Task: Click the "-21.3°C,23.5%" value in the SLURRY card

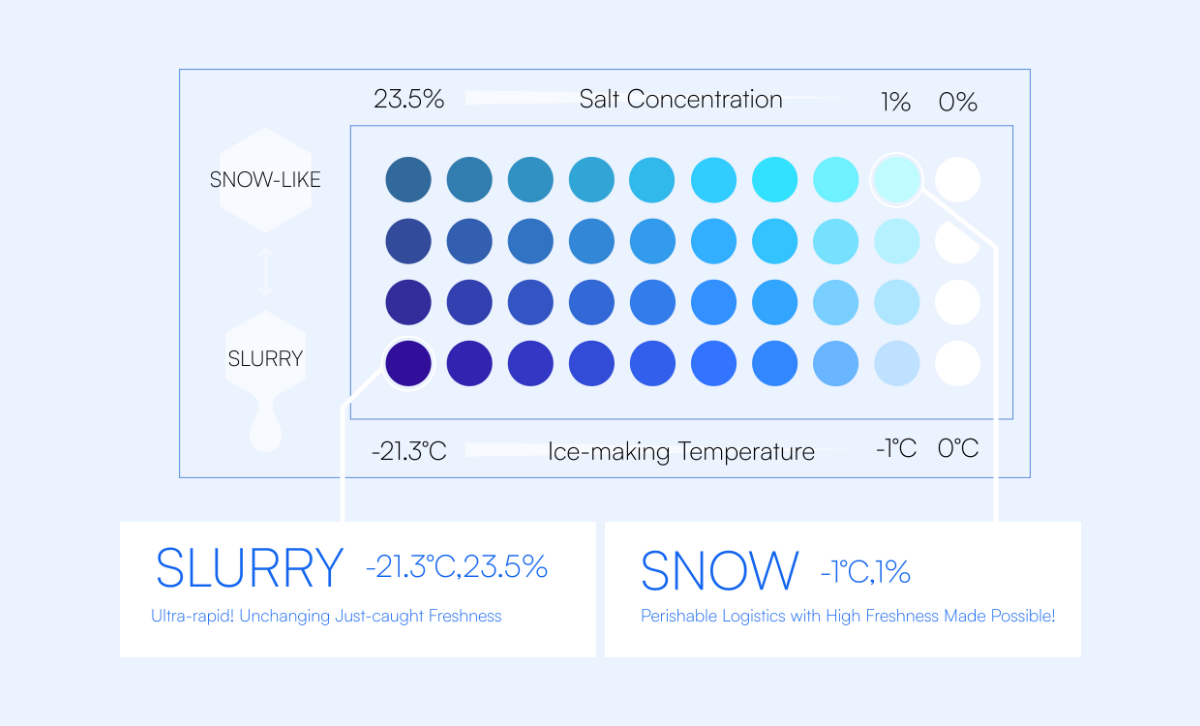Action: [456, 568]
